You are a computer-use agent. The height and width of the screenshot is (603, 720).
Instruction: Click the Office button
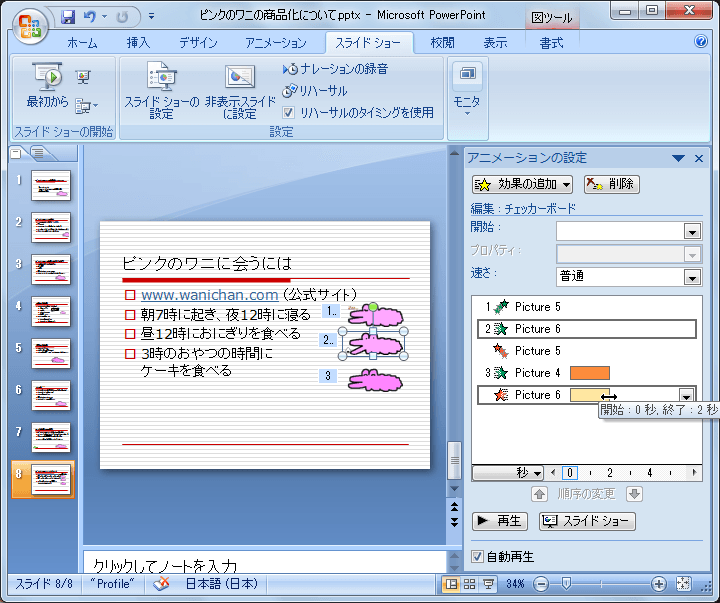point(30,26)
